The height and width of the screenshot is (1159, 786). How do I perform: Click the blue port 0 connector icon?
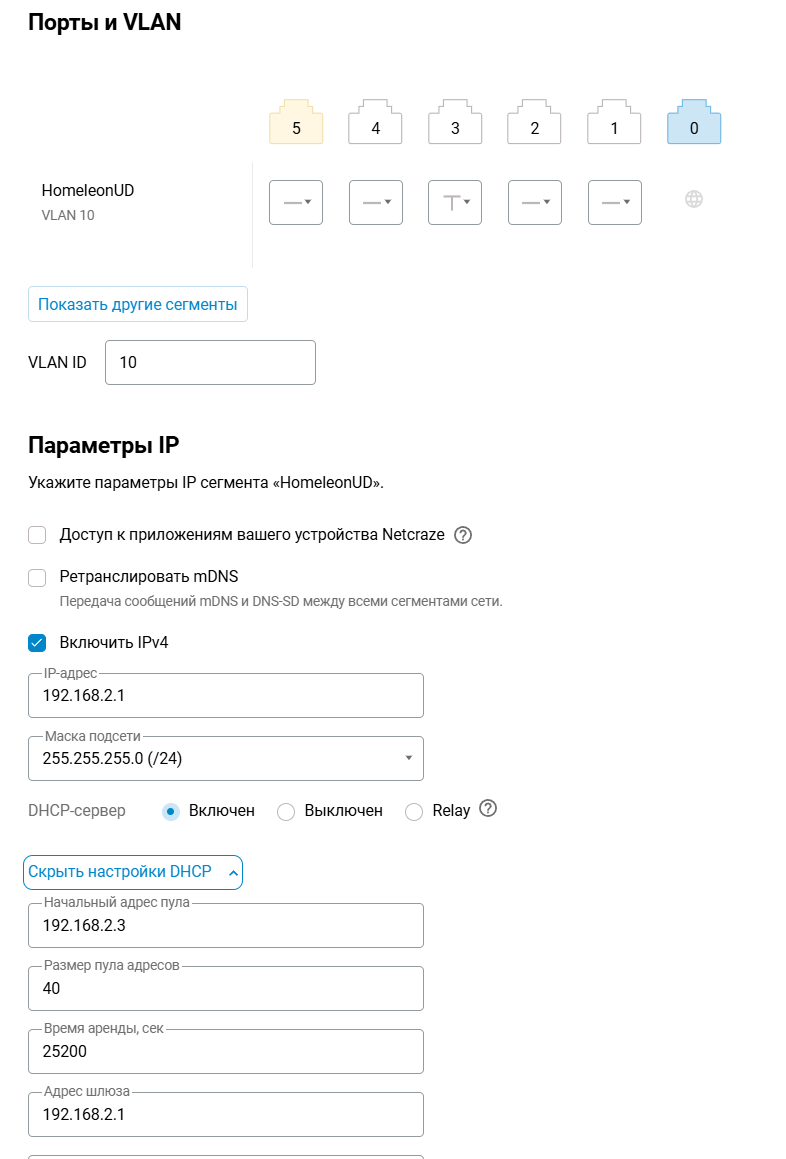coord(694,123)
